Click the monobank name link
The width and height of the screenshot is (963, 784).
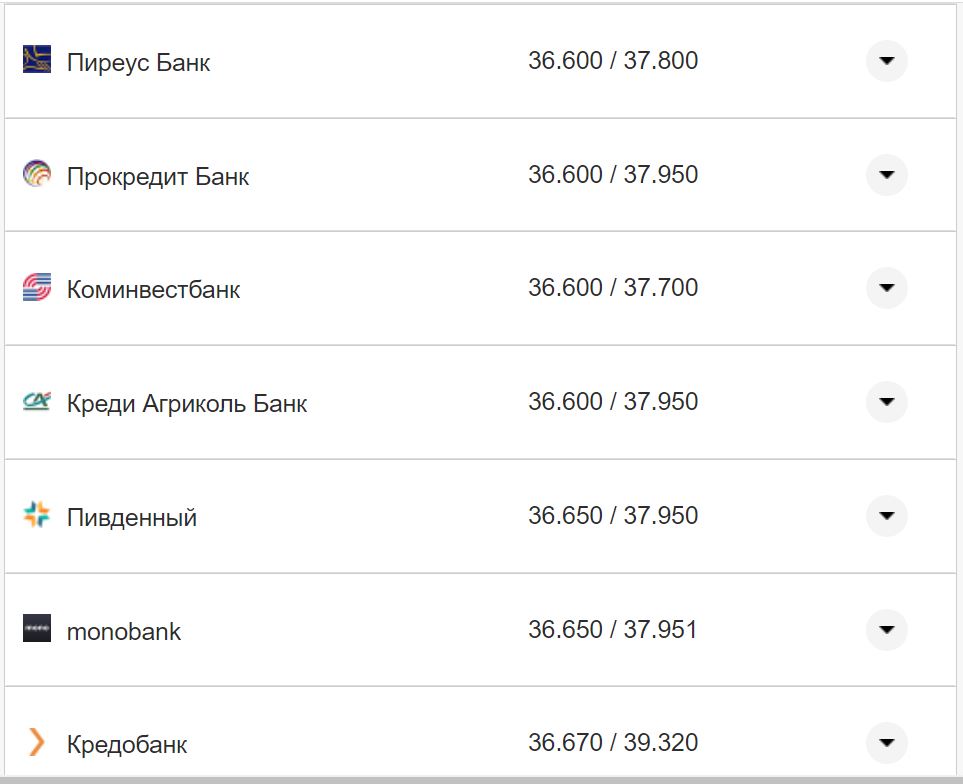coord(122,631)
